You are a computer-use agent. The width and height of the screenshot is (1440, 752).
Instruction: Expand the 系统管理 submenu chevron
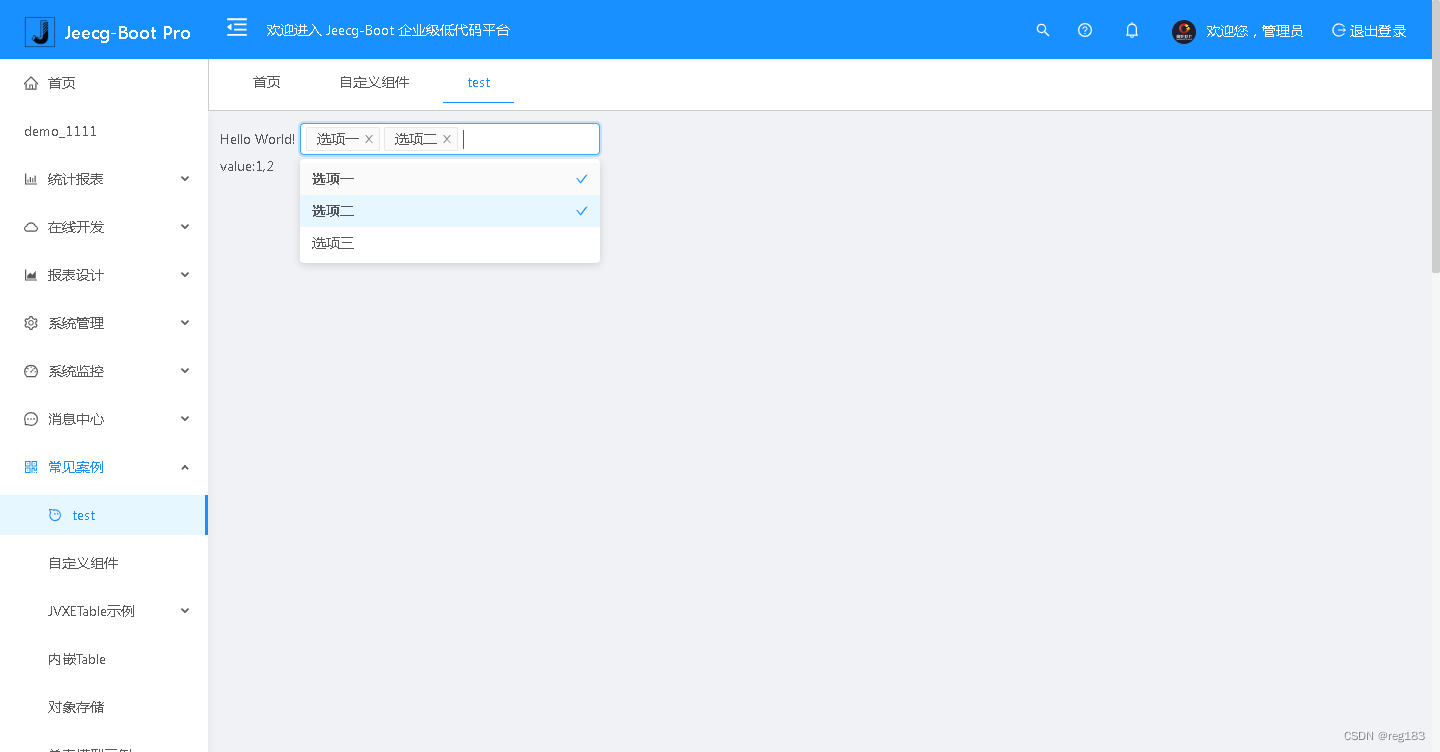tap(185, 323)
